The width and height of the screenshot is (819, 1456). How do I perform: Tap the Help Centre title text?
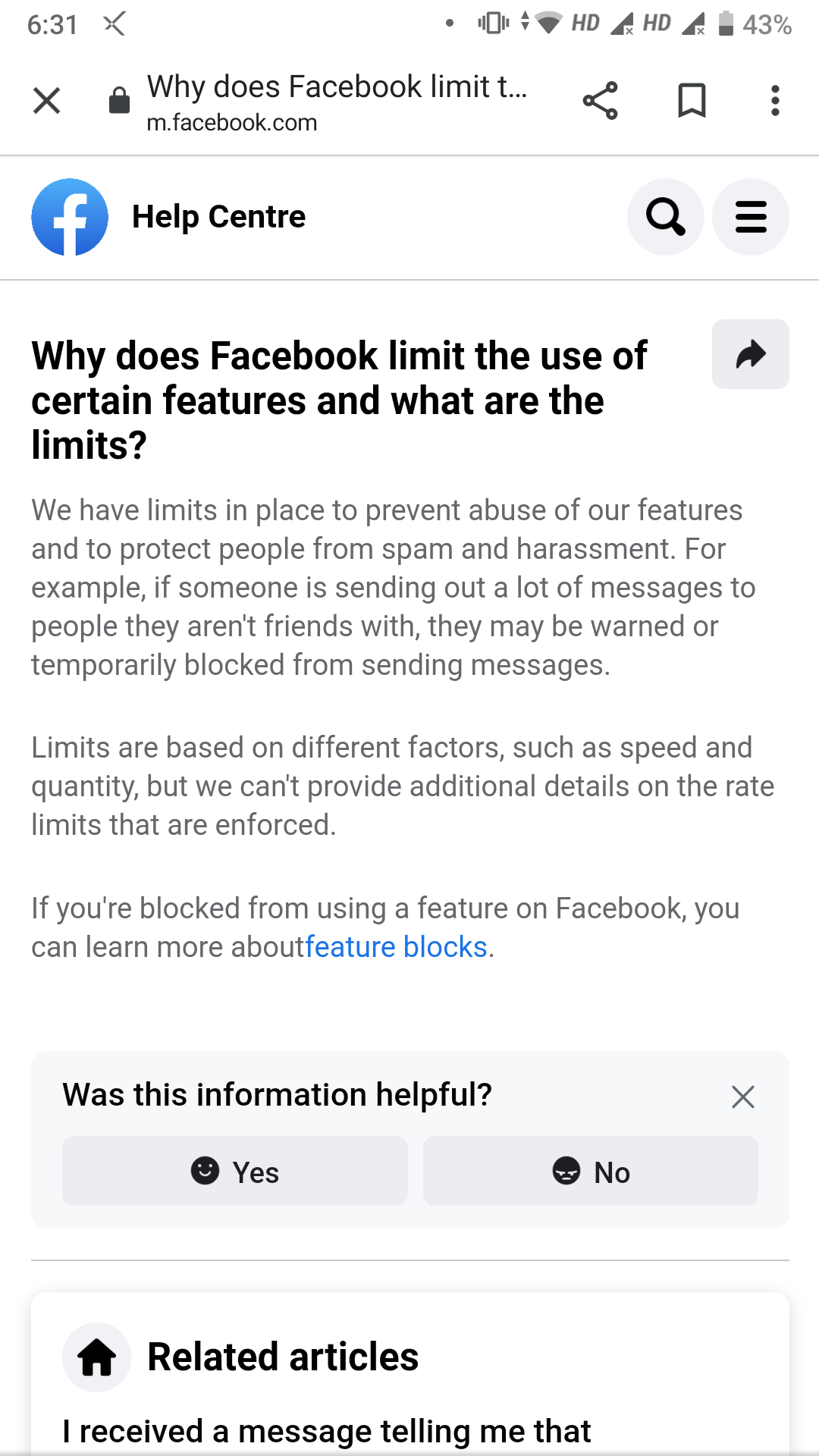coord(218,217)
